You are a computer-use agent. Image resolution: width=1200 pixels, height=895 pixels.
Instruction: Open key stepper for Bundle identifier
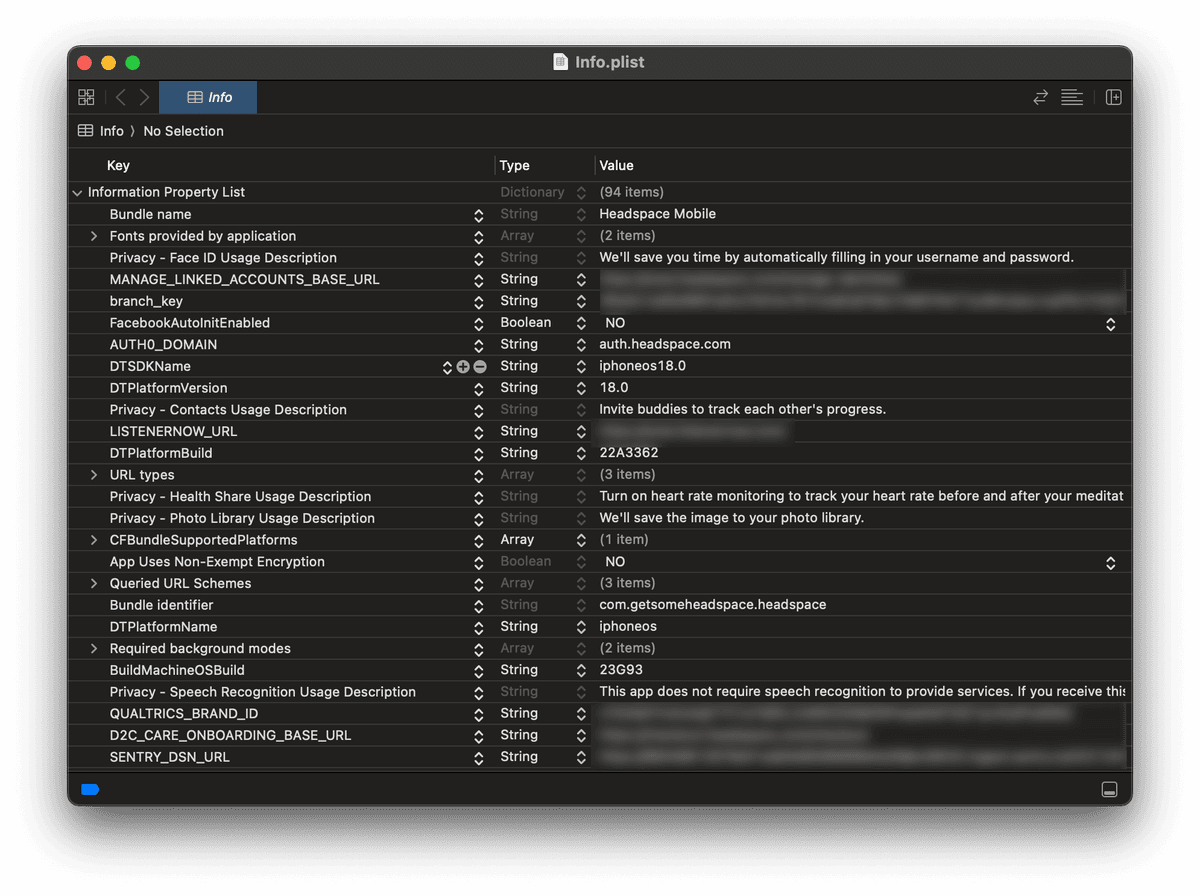tap(479, 605)
